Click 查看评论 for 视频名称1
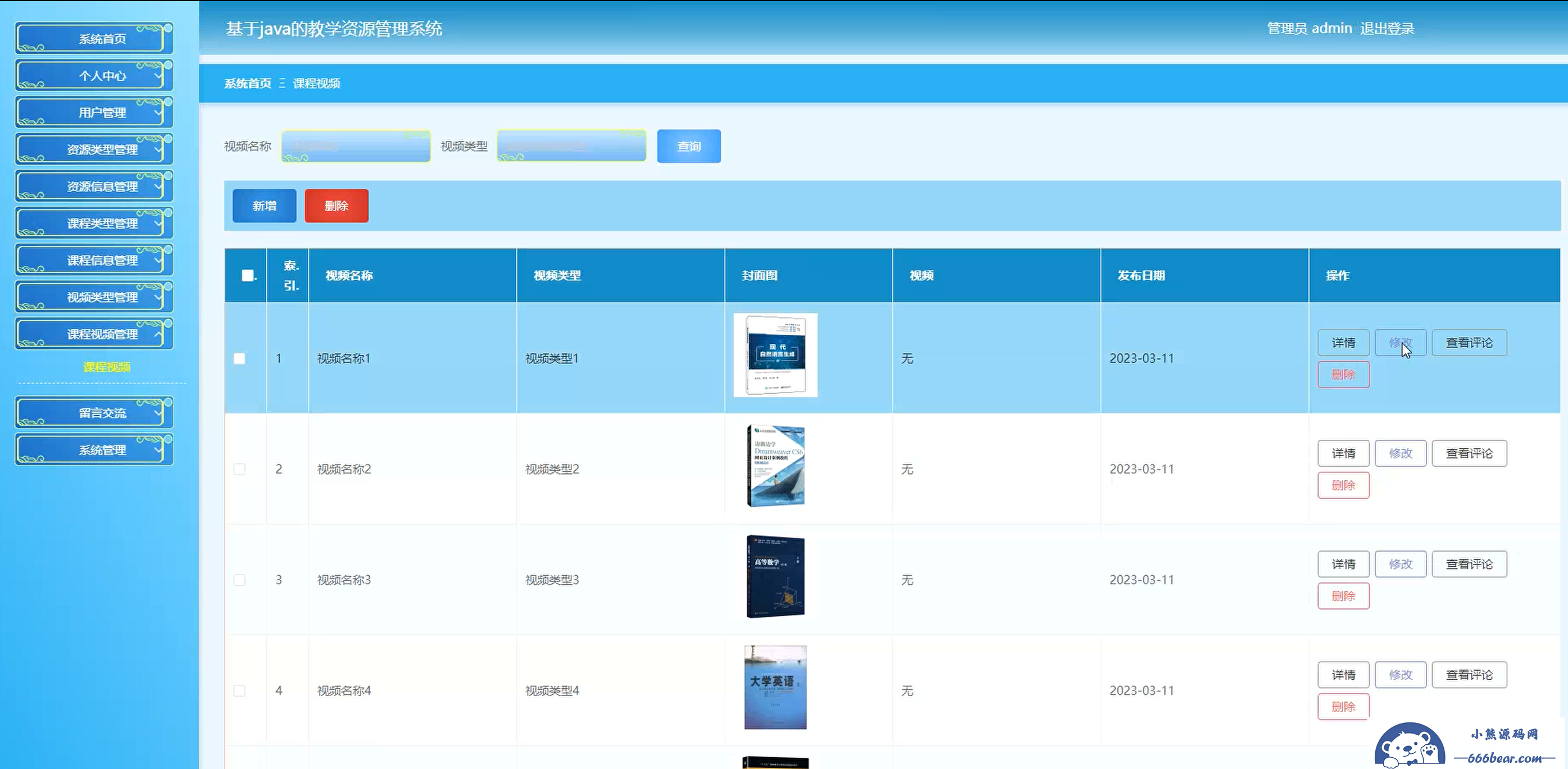The height and width of the screenshot is (769, 1568). [1469, 343]
